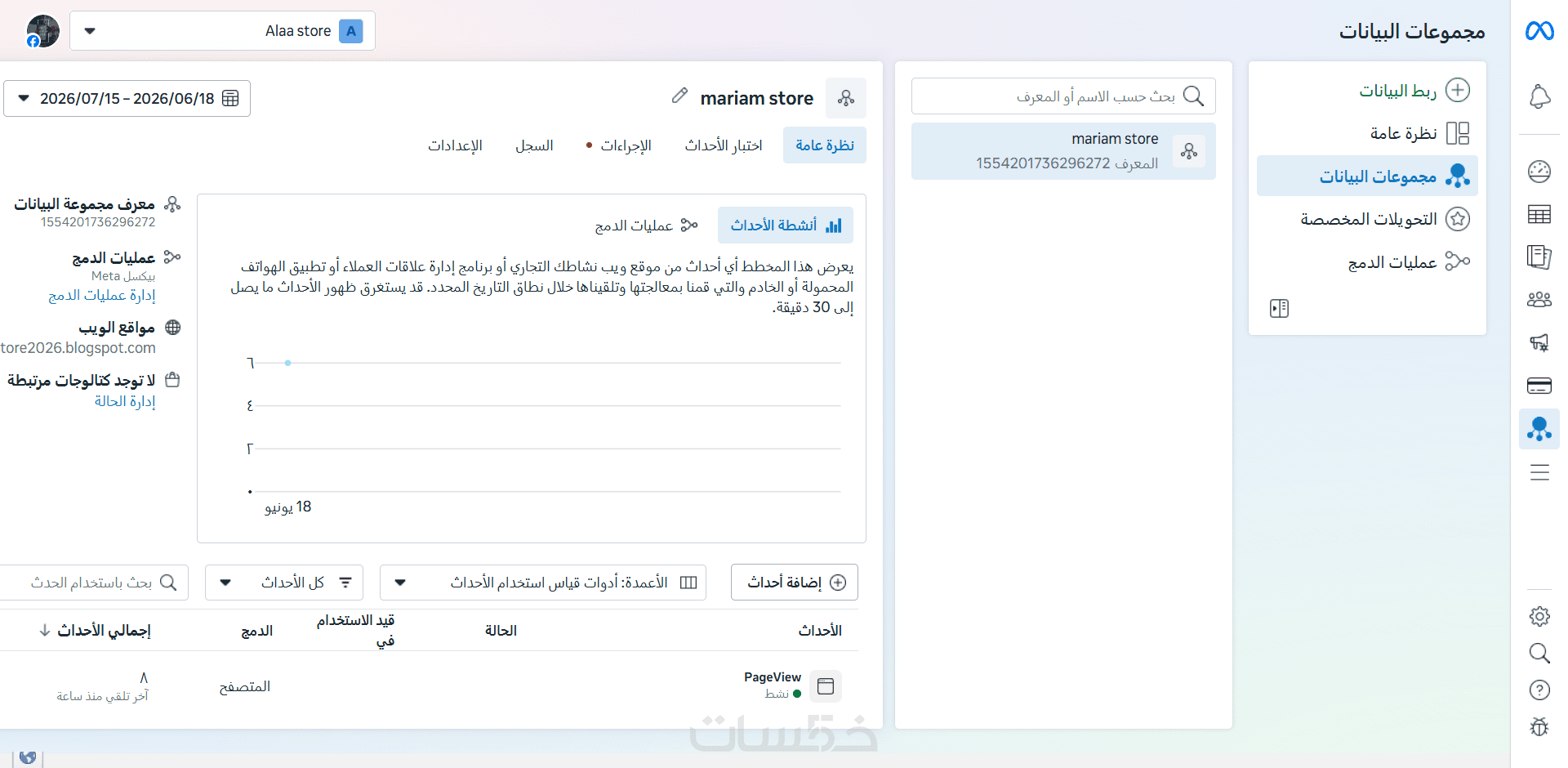
Task: Open the all tools hamburger menu
Action: tap(1539, 472)
